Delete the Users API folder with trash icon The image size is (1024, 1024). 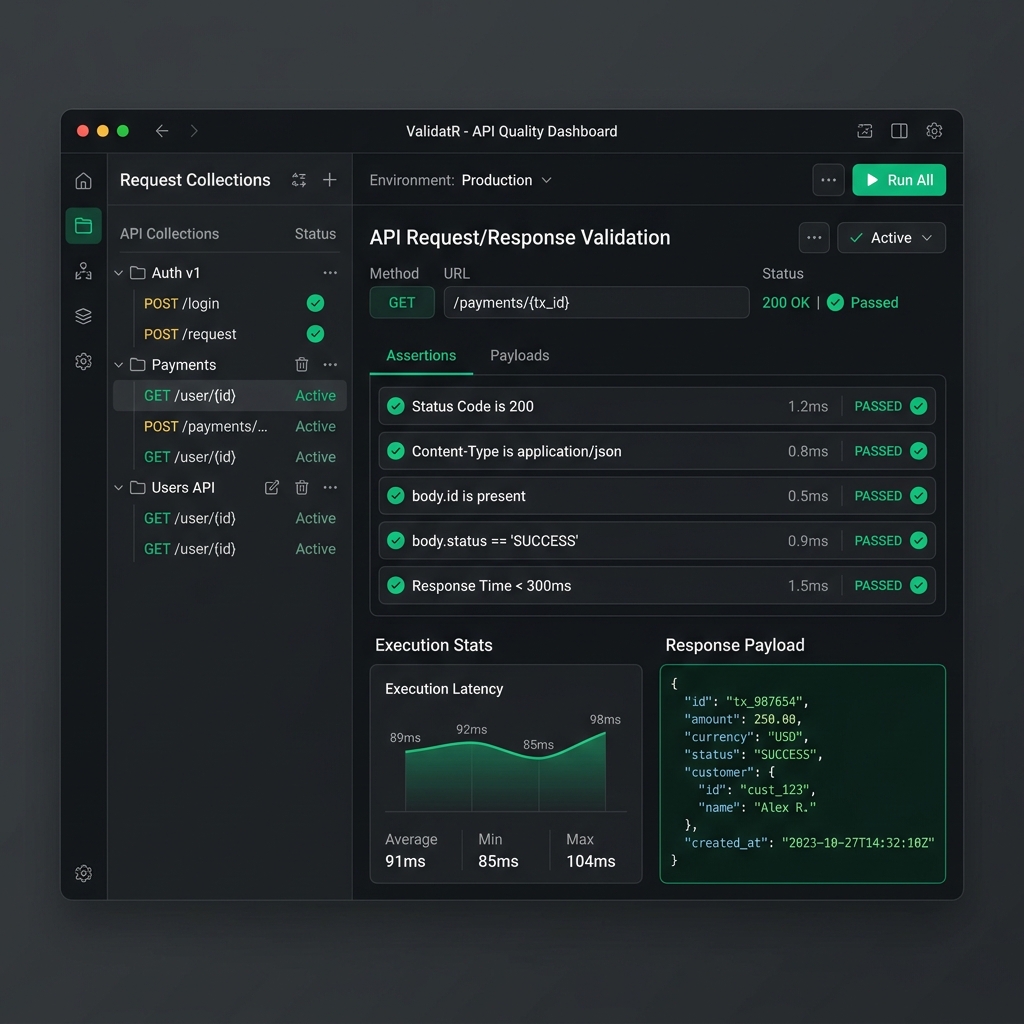pos(302,487)
